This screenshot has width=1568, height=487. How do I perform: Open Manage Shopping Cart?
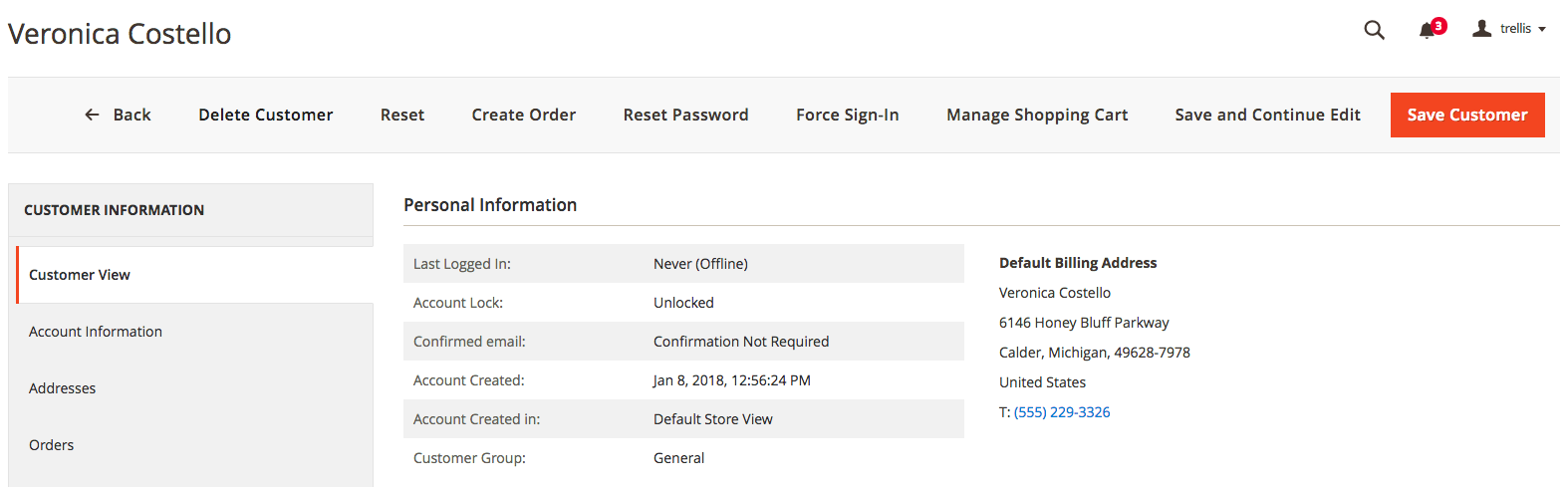(1037, 115)
